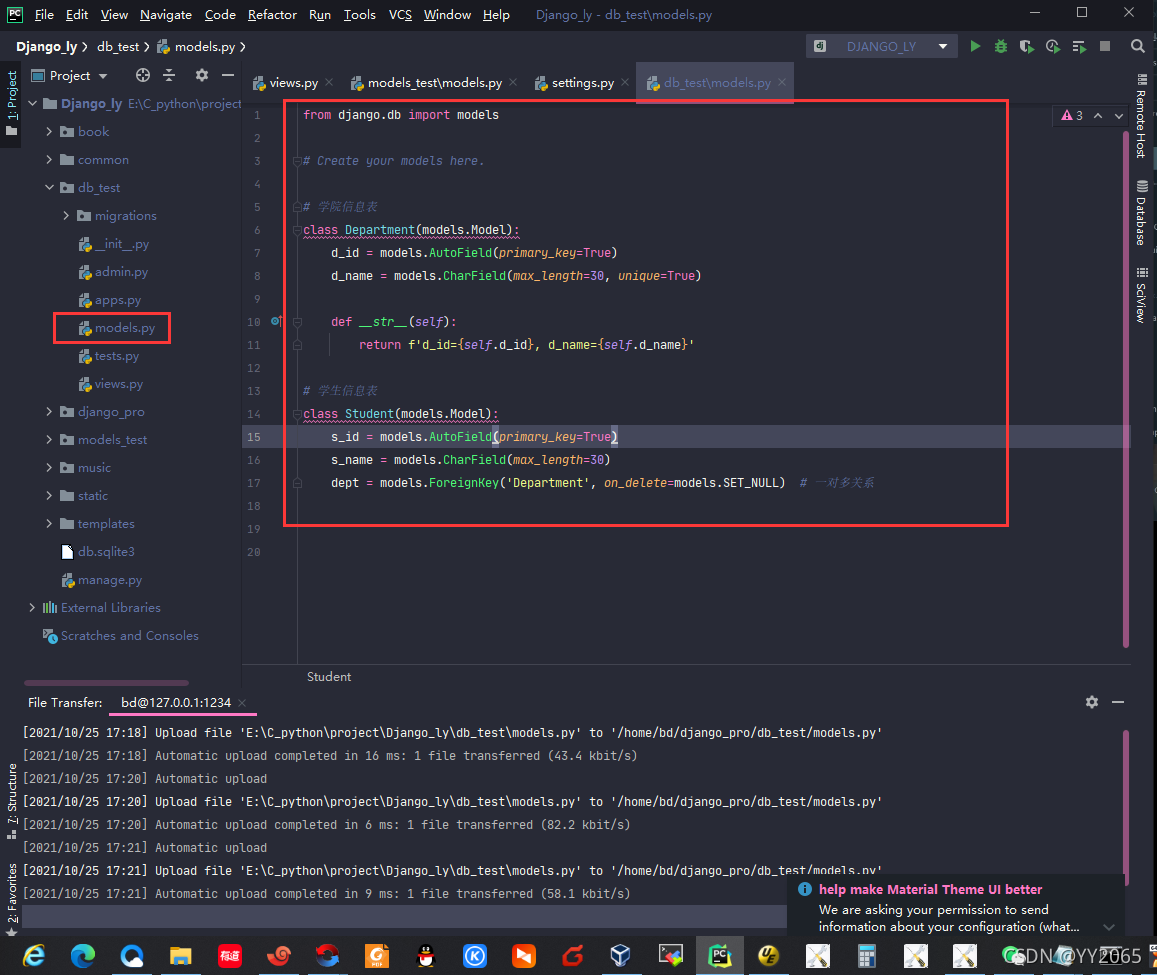Open File Explorer from the taskbar
This screenshot has width=1157, height=975.
tap(181, 956)
